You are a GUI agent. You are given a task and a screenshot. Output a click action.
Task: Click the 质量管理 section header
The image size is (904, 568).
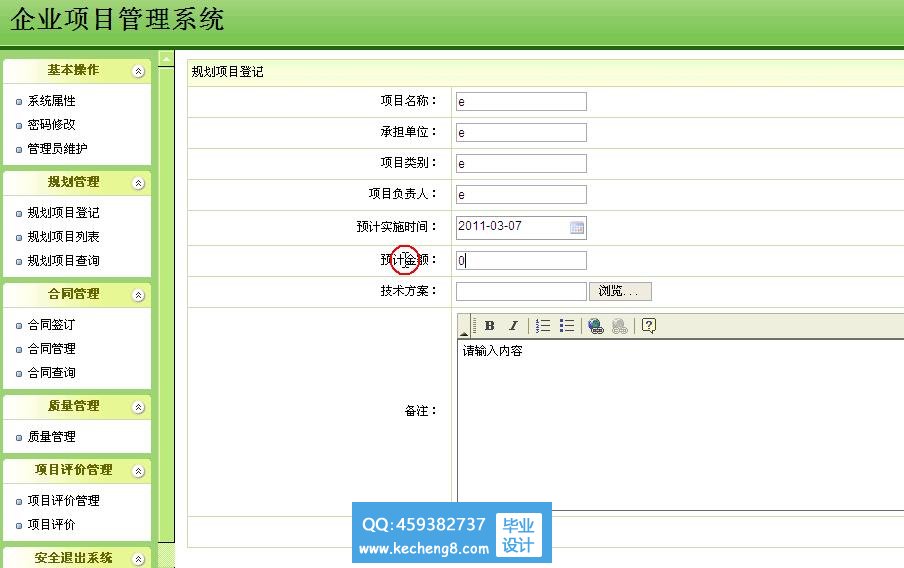77,407
